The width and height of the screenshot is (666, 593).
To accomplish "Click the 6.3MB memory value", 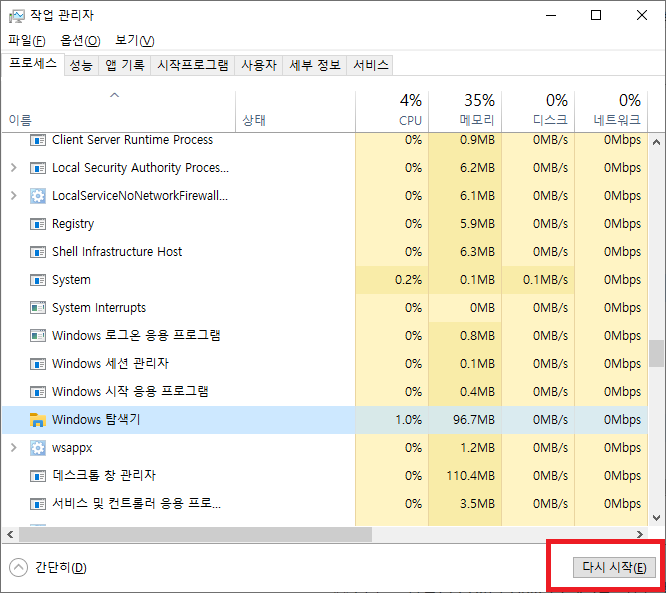I will click(x=477, y=252).
